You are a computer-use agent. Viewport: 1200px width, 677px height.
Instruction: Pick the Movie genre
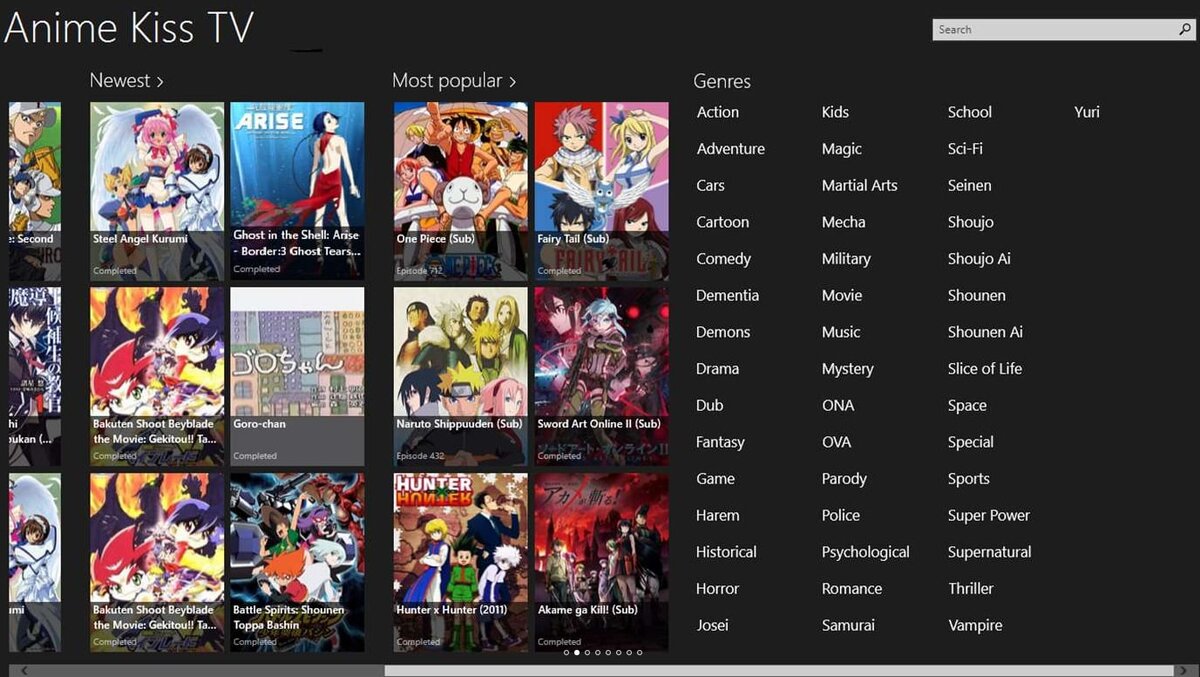[842, 295]
